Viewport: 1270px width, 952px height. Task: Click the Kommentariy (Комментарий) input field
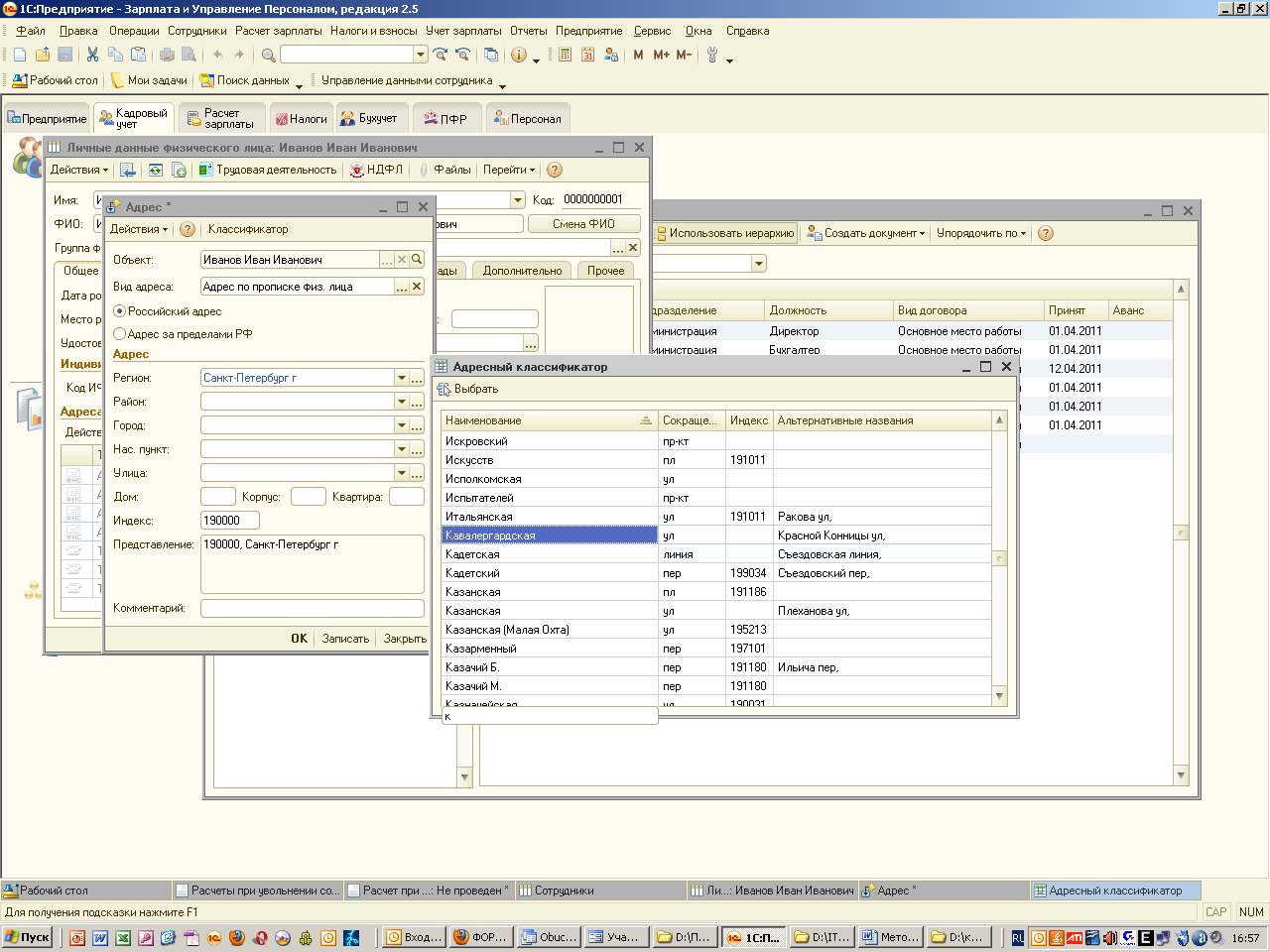[x=312, y=608]
